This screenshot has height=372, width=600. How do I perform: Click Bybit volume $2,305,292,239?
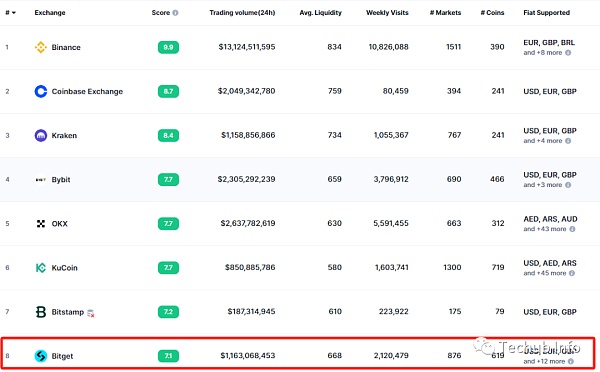pyautogui.click(x=246, y=179)
